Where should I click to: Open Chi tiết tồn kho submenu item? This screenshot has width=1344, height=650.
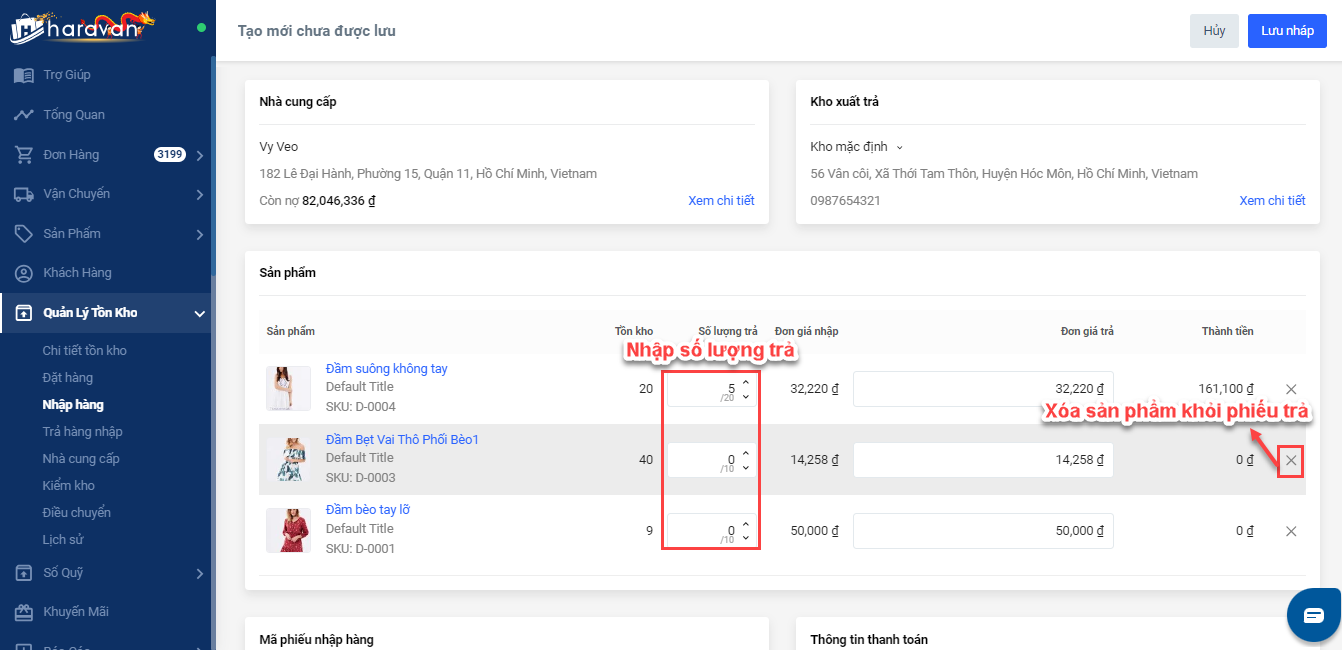coord(84,351)
